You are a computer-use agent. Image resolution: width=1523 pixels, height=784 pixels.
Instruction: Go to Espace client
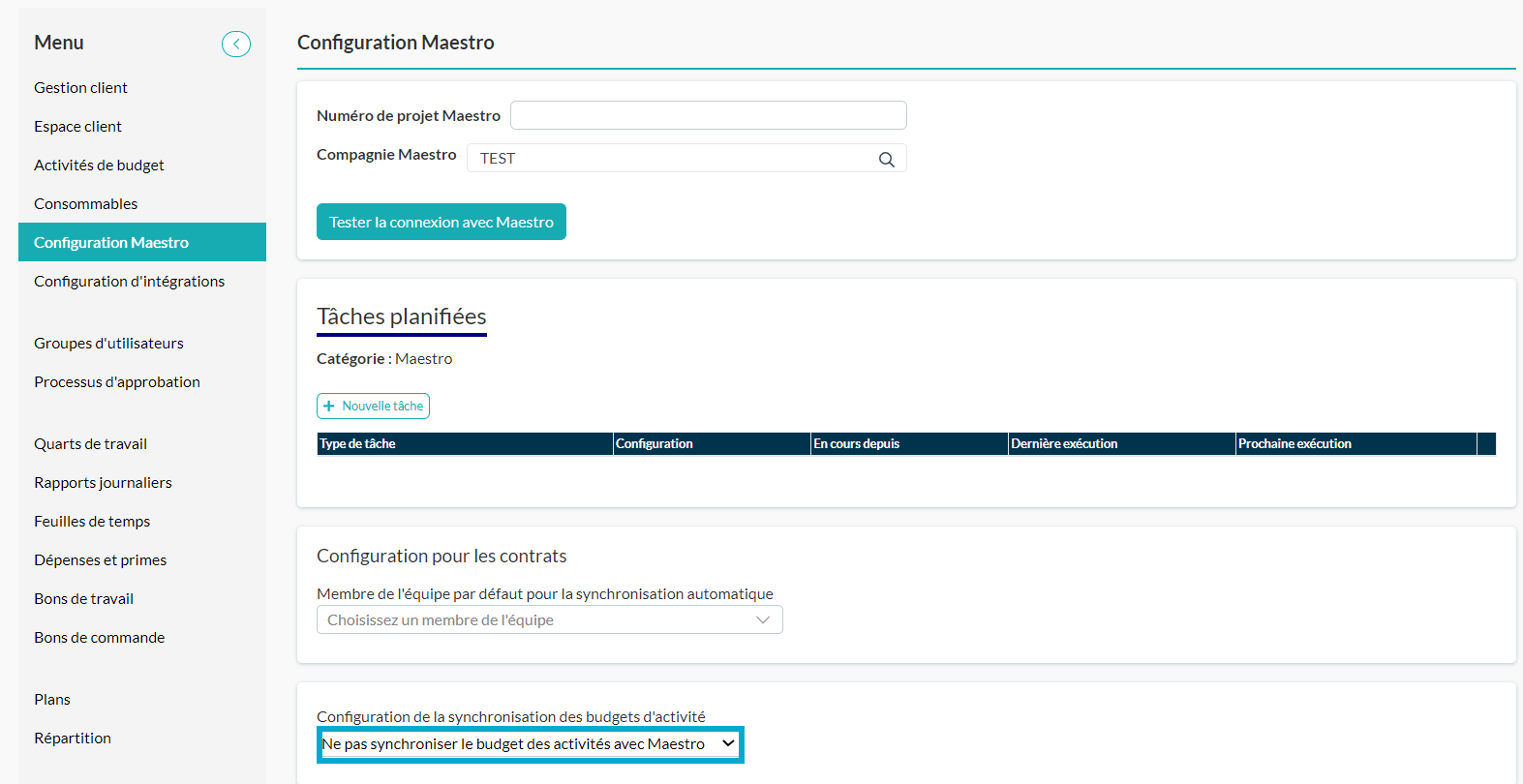(77, 126)
